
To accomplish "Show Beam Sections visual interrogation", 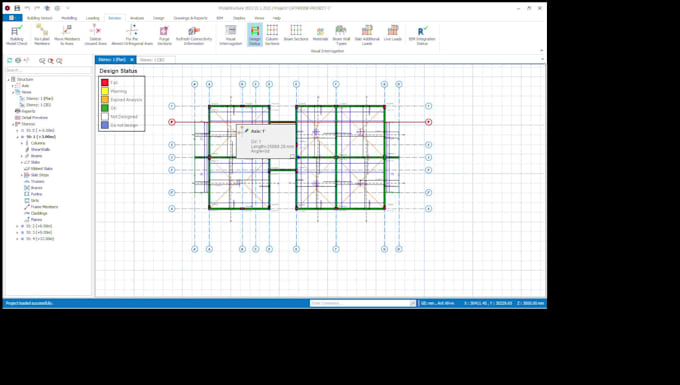I will pos(296,33).
